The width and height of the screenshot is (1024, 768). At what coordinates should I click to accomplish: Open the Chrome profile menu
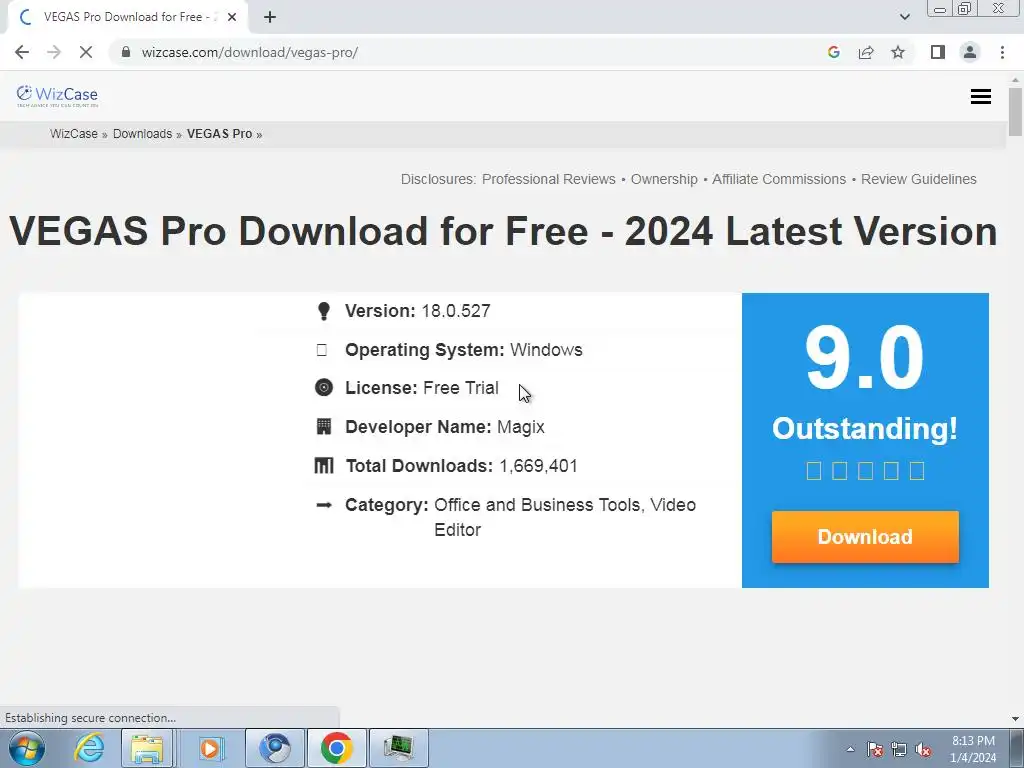(970, 52)
